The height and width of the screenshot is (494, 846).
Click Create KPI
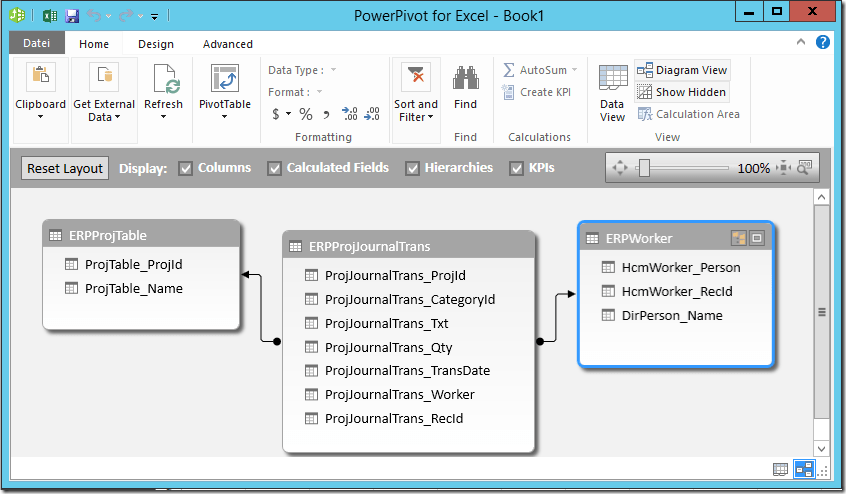click(x=537, y=92)
